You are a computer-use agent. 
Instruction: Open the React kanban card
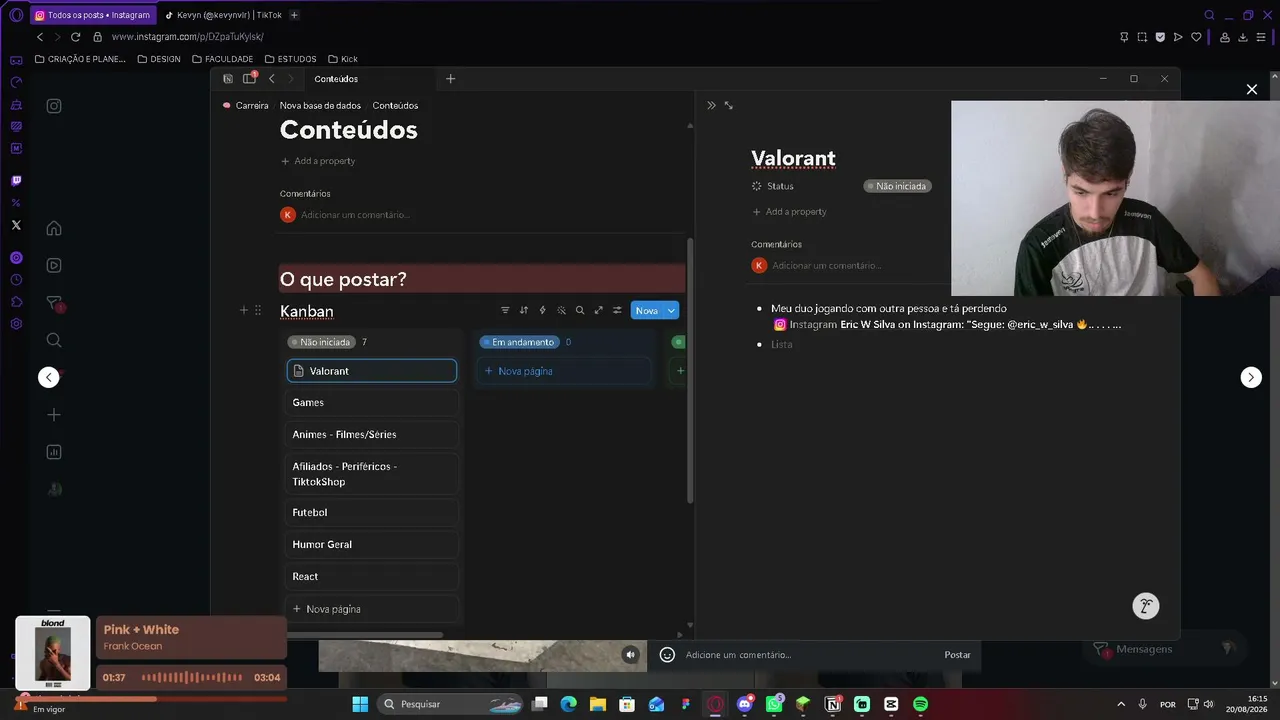pyautogui.click(x=372, y=576)
